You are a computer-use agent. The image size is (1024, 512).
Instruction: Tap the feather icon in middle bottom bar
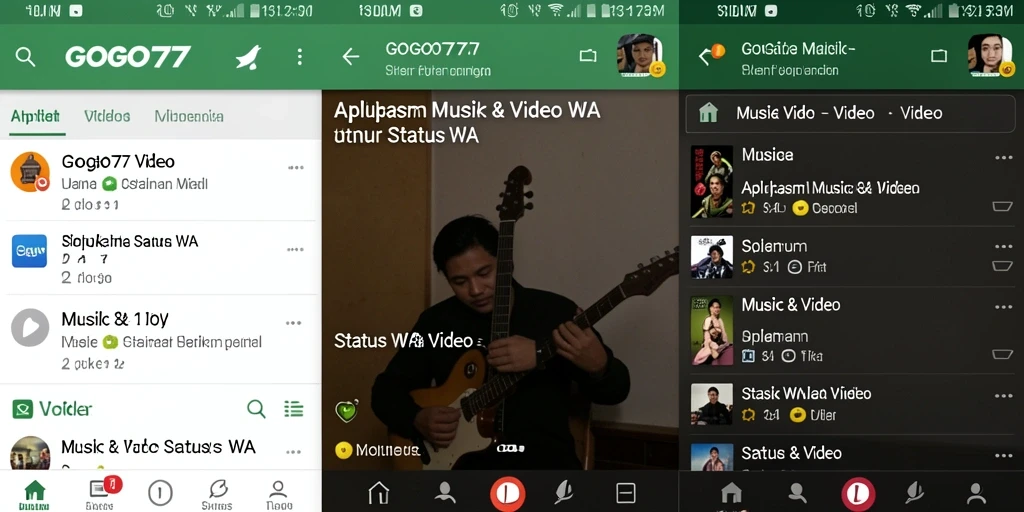coord(564,492)
